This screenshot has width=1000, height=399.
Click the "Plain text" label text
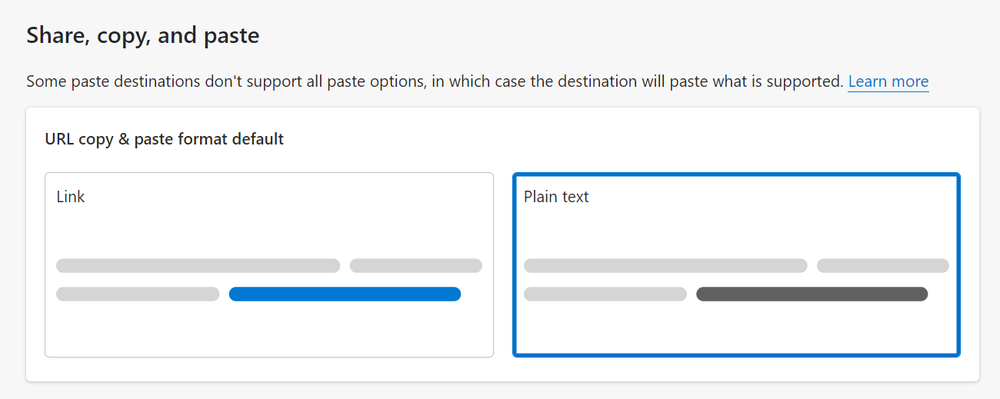click(x=556, y=197)
